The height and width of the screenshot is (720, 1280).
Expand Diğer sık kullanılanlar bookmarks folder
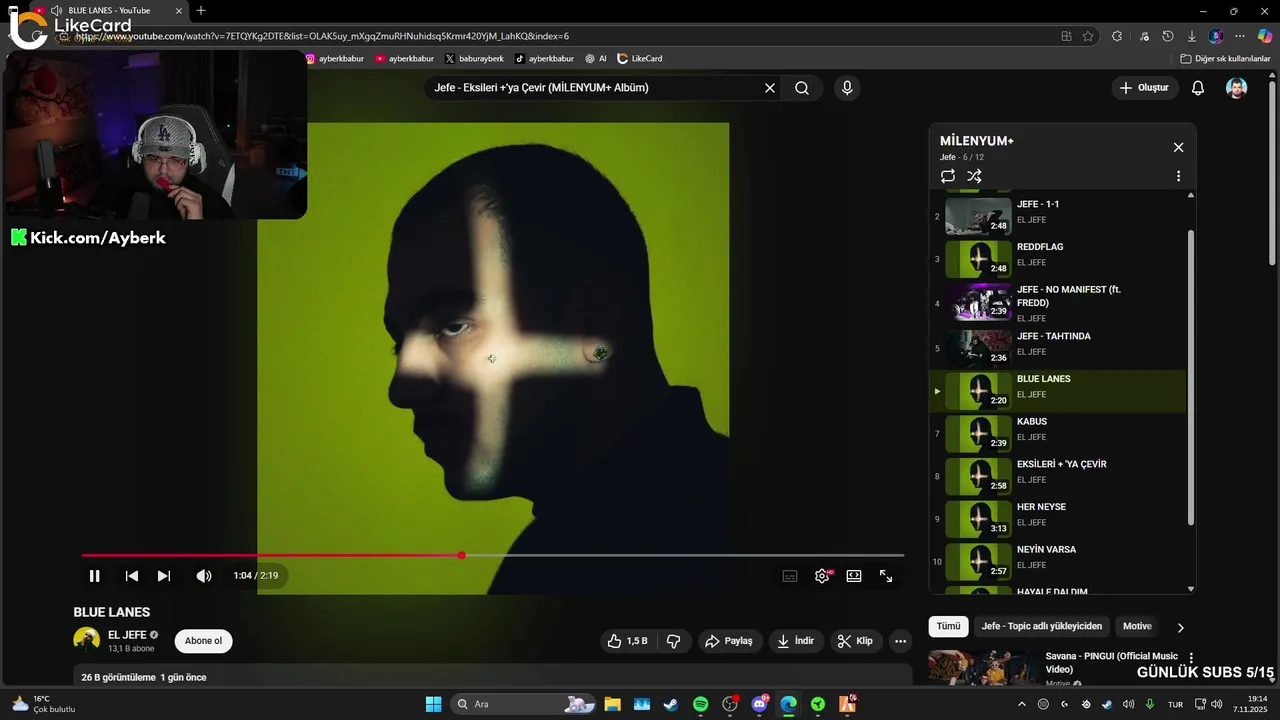pos(1225,59)
